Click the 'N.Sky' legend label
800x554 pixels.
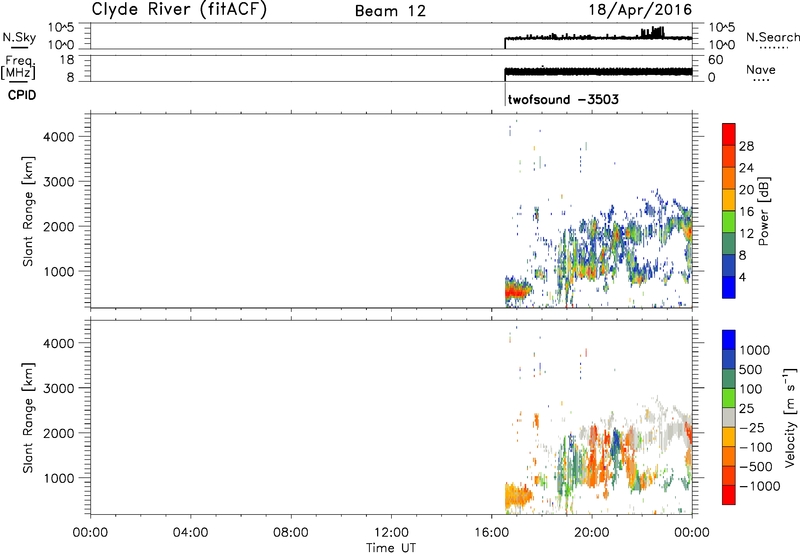19,37
